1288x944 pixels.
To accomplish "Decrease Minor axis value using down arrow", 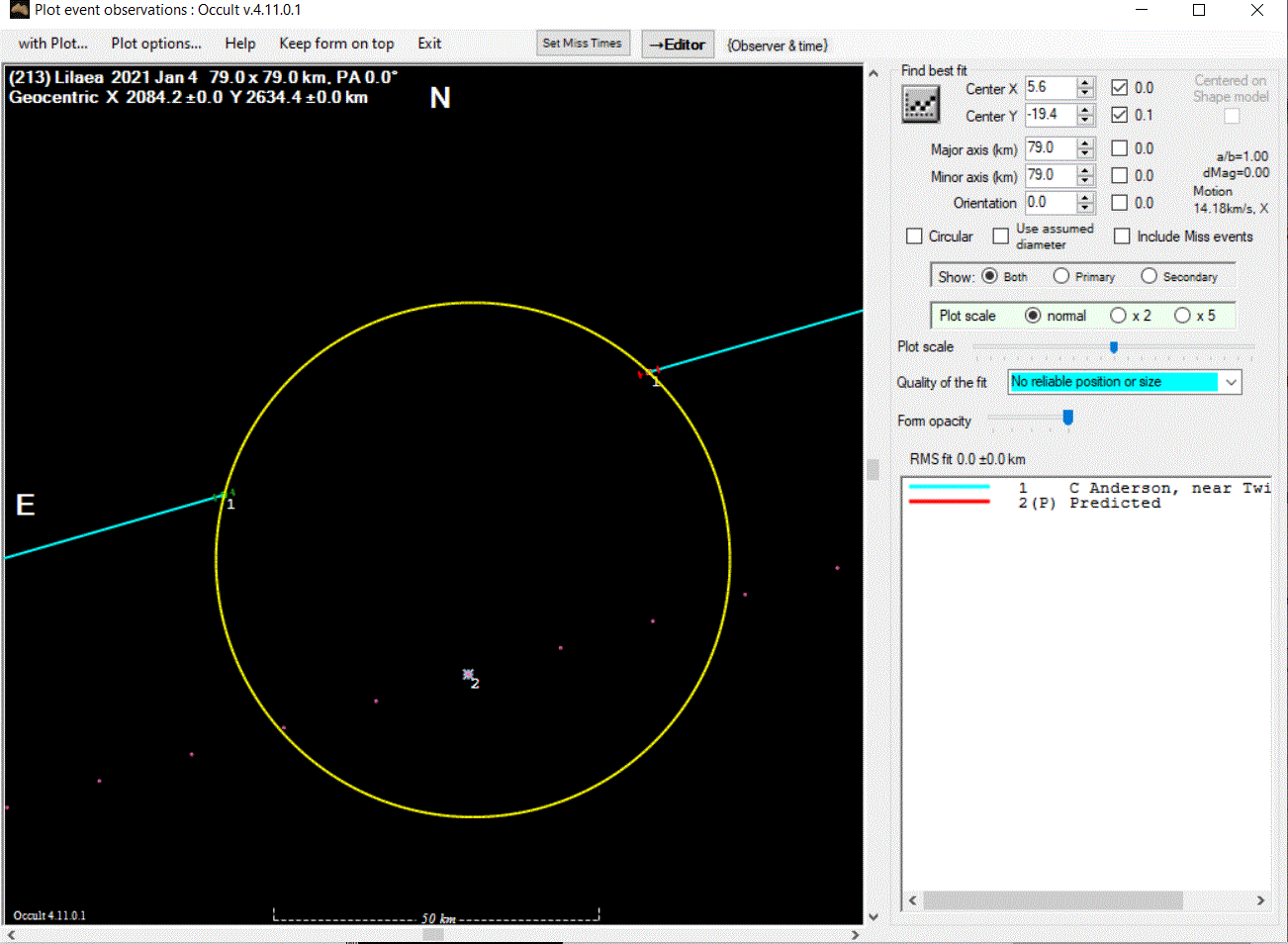I will (x=1085, y=181).
